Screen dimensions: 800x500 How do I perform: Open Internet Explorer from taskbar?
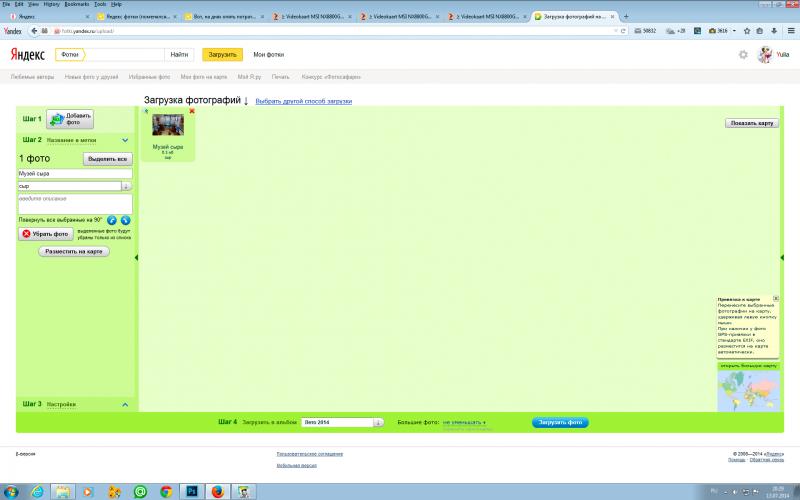point(37,492)
